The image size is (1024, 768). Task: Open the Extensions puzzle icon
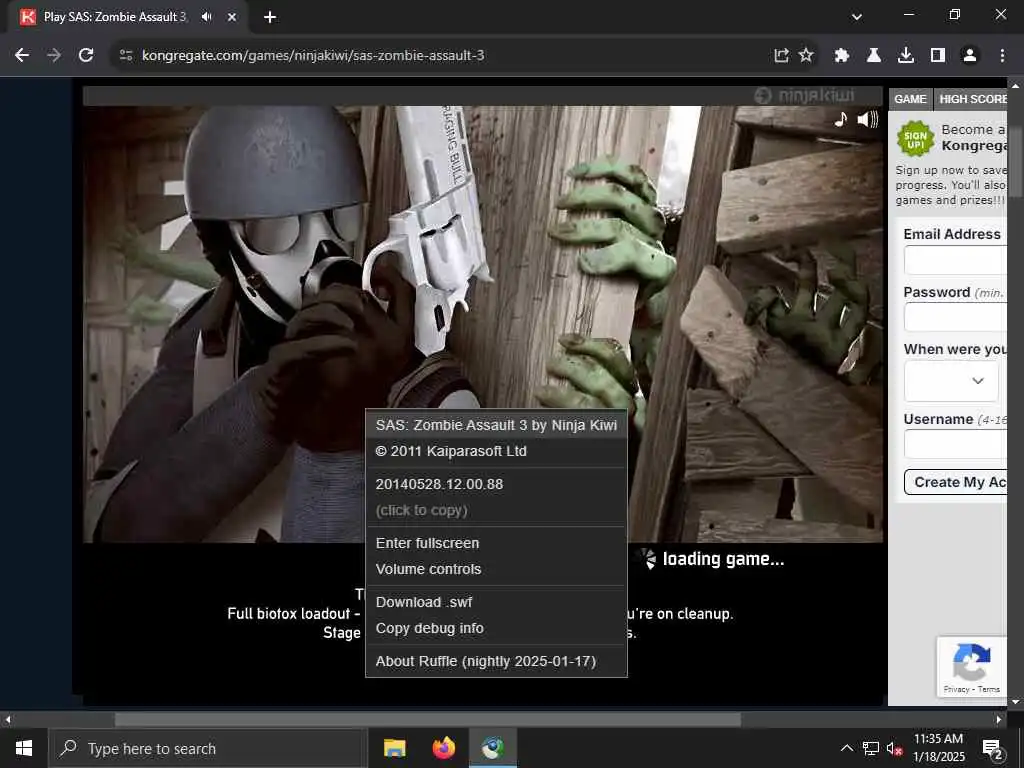tap(842, 56)
